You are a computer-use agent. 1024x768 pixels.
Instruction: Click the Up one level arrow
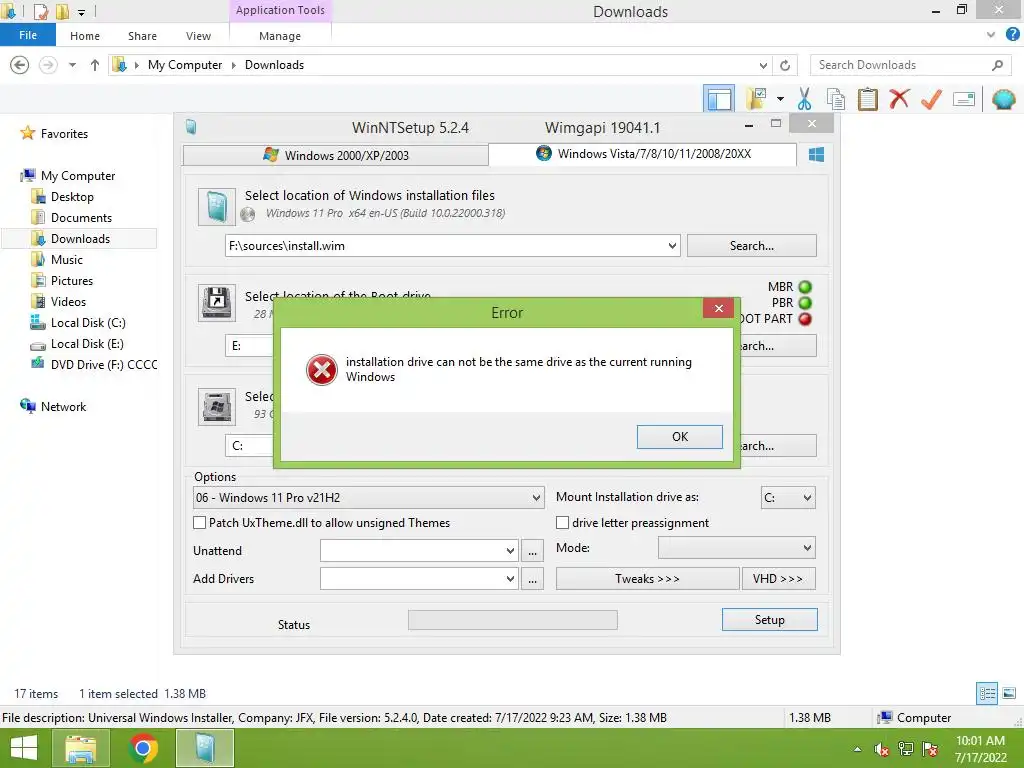[x=95, y=65]
